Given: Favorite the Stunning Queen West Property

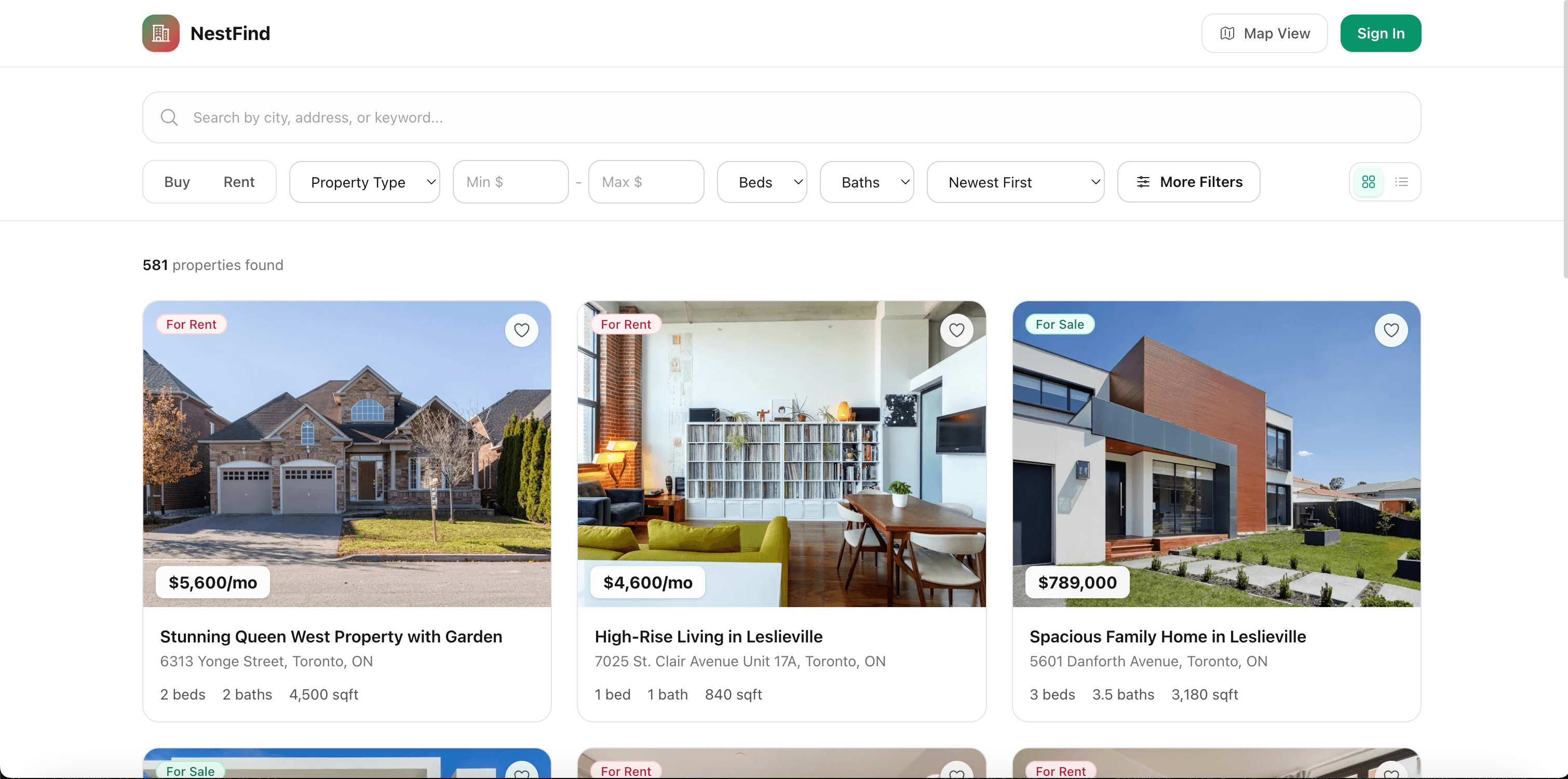Looking at the screenshot, I should [x=521, y=329].
